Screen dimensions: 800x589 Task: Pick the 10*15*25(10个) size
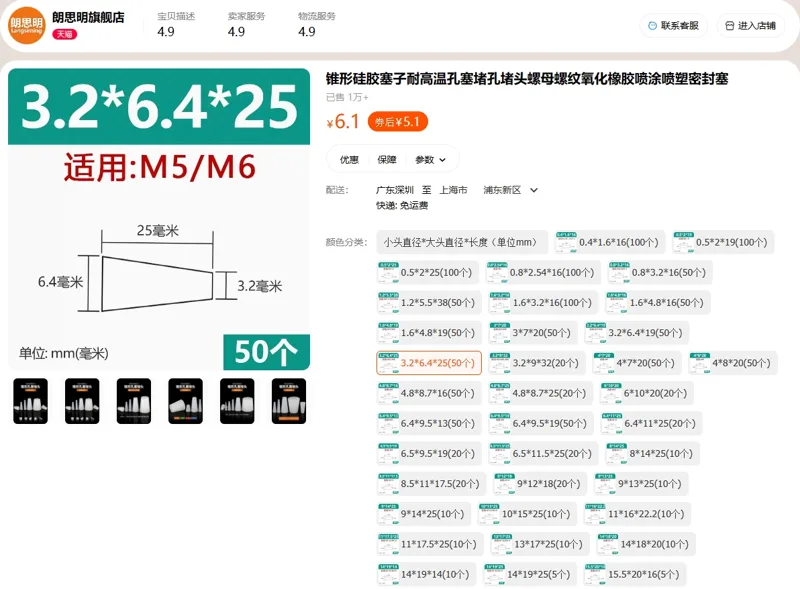(528, 513)
